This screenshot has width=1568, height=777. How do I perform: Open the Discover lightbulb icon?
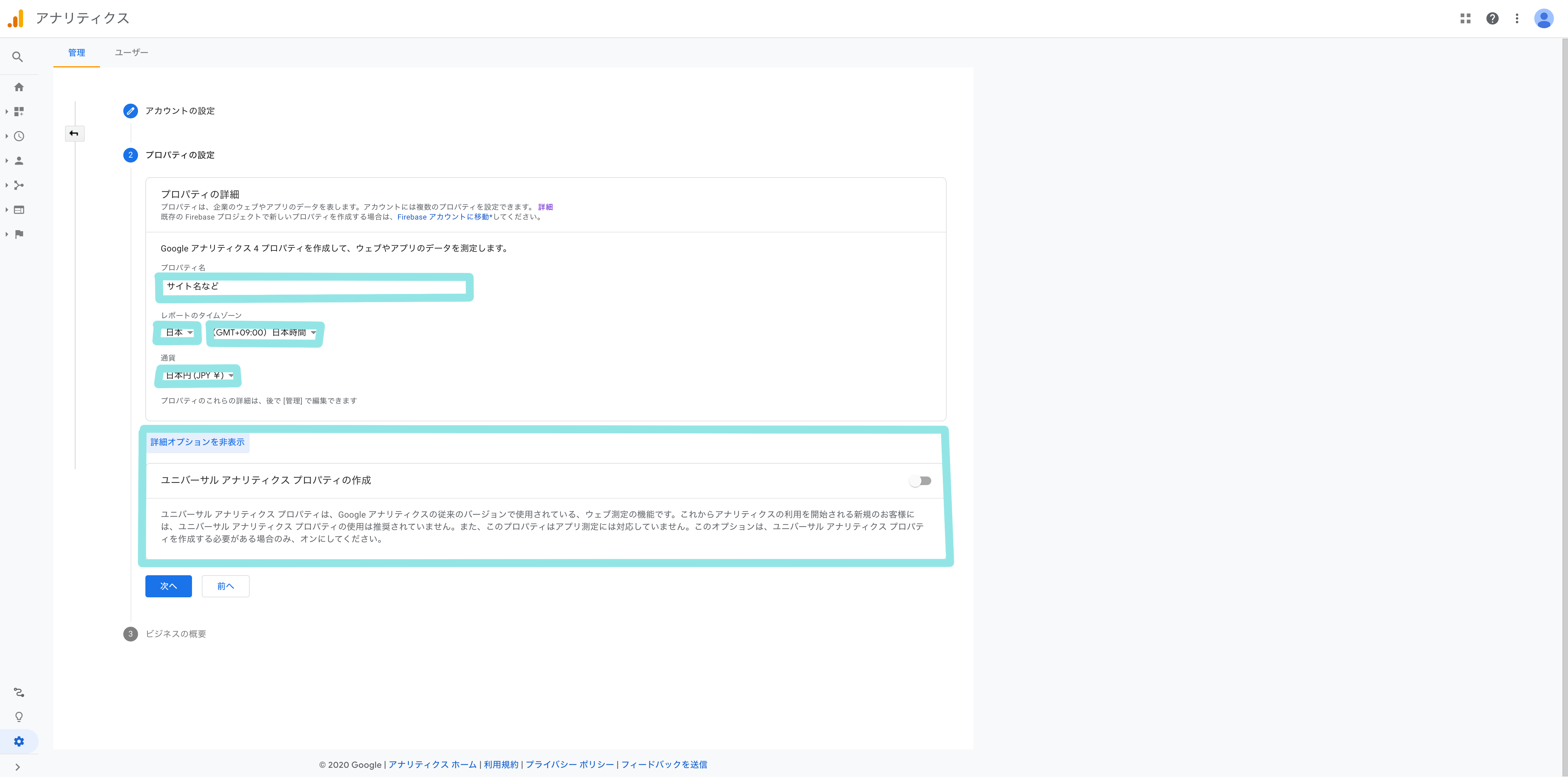19,717
